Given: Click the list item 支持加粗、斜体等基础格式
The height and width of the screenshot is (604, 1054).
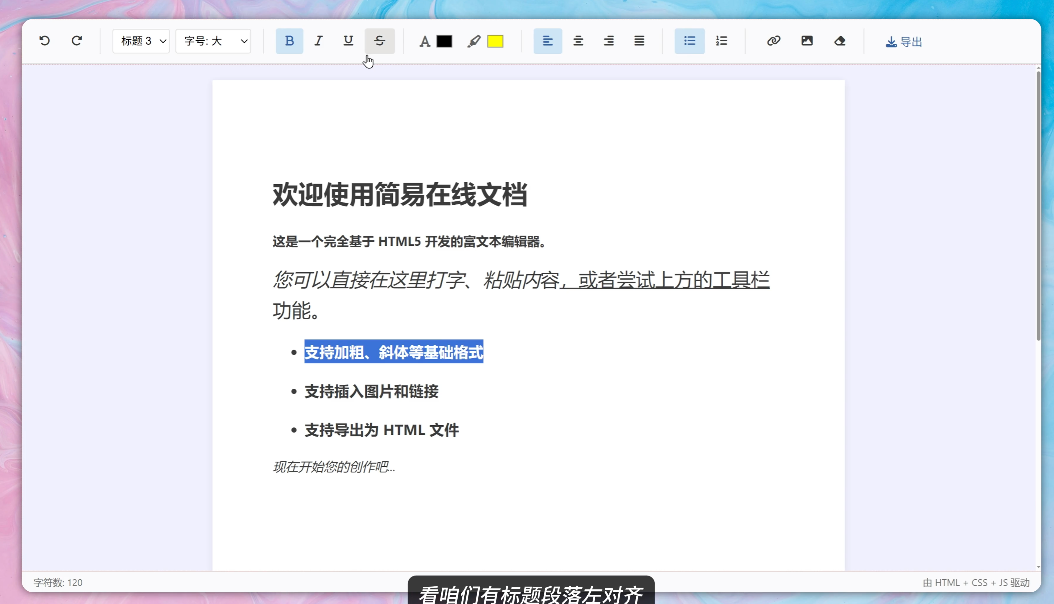Looking at the screenshot, I should (x=394, y=352).
